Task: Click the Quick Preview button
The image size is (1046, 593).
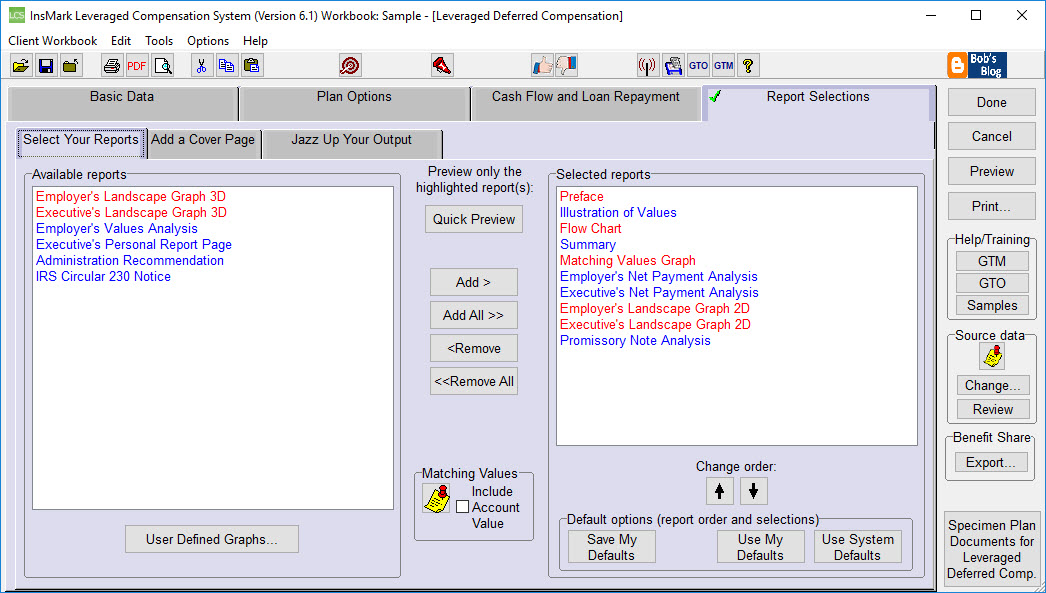Action: pos(473,219)
